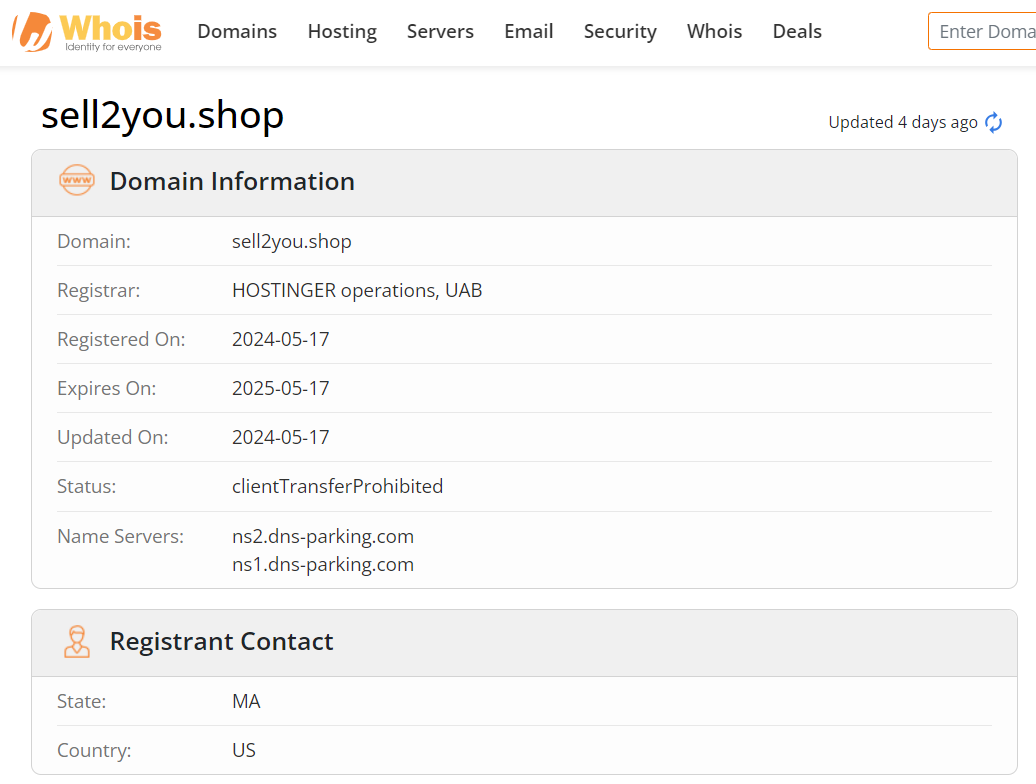Click the blue refresh icon

tap(994, 123)
